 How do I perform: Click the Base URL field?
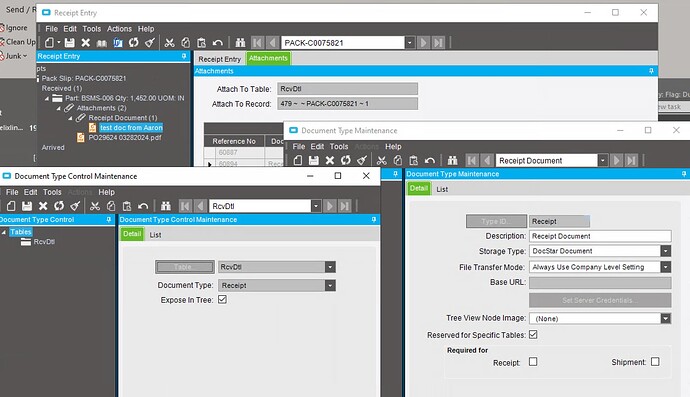pos(600,282)
